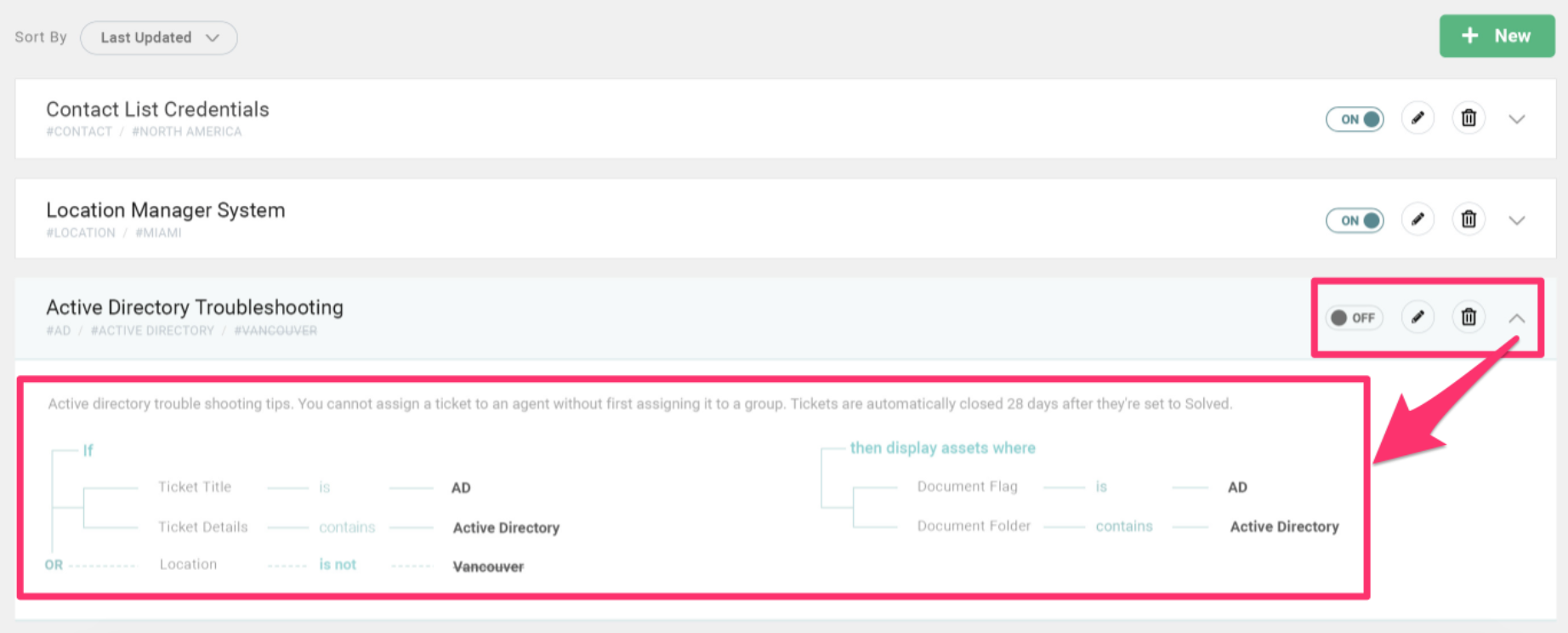Click the OR connector label
1568x633 pixels.
point(54,565)
